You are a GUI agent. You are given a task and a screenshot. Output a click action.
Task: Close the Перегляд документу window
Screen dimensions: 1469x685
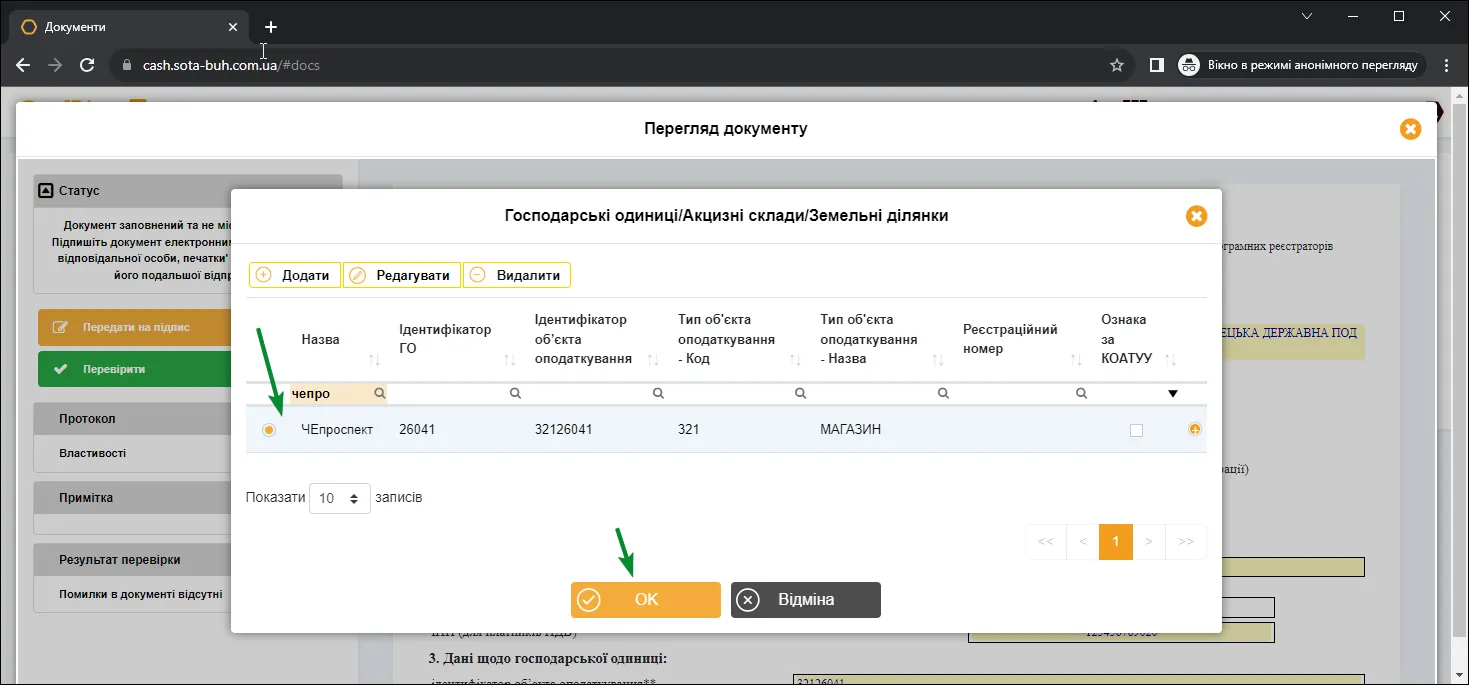click(1410, 129)
